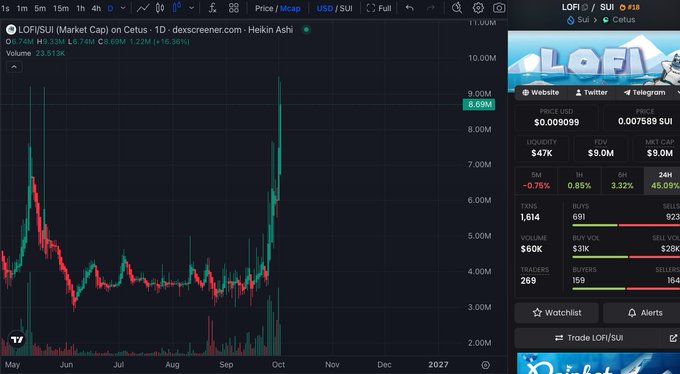
Task: Click the TRADERS 269 stat
Action: pos(534,276)
